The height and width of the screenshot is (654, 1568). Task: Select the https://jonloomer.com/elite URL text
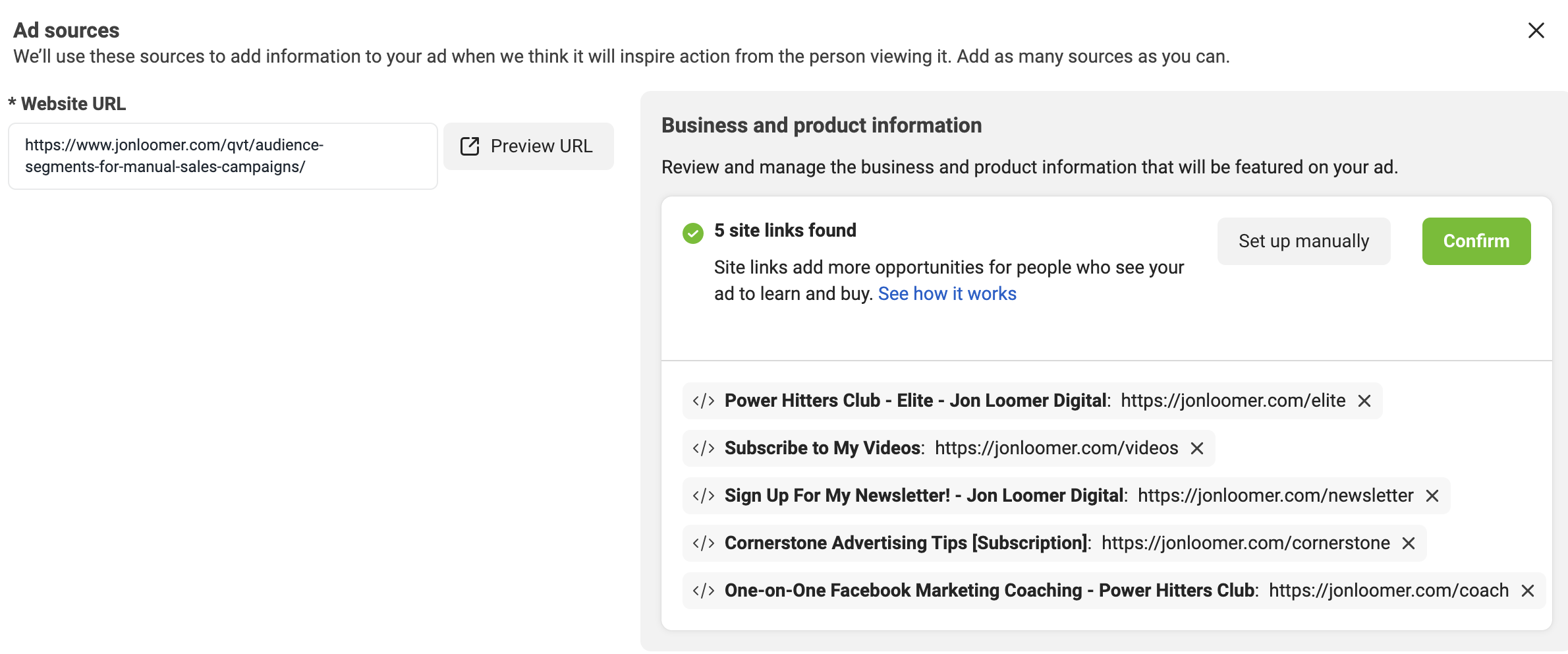[1233, 401]
